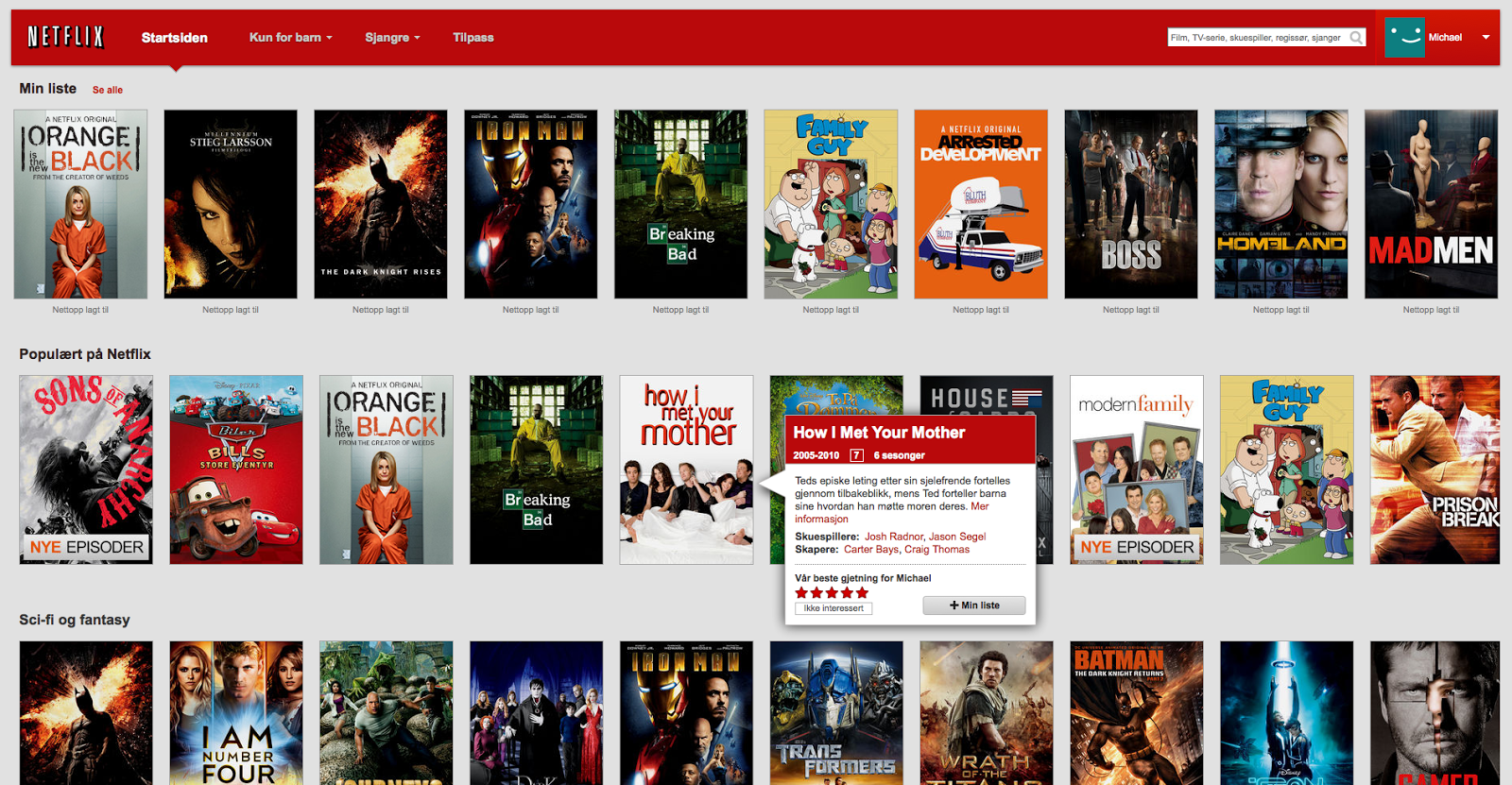The width and height of the screenshot is (1512, 785).
Task: Open Breaking Bad in Min liste
Action: [680, 204]
